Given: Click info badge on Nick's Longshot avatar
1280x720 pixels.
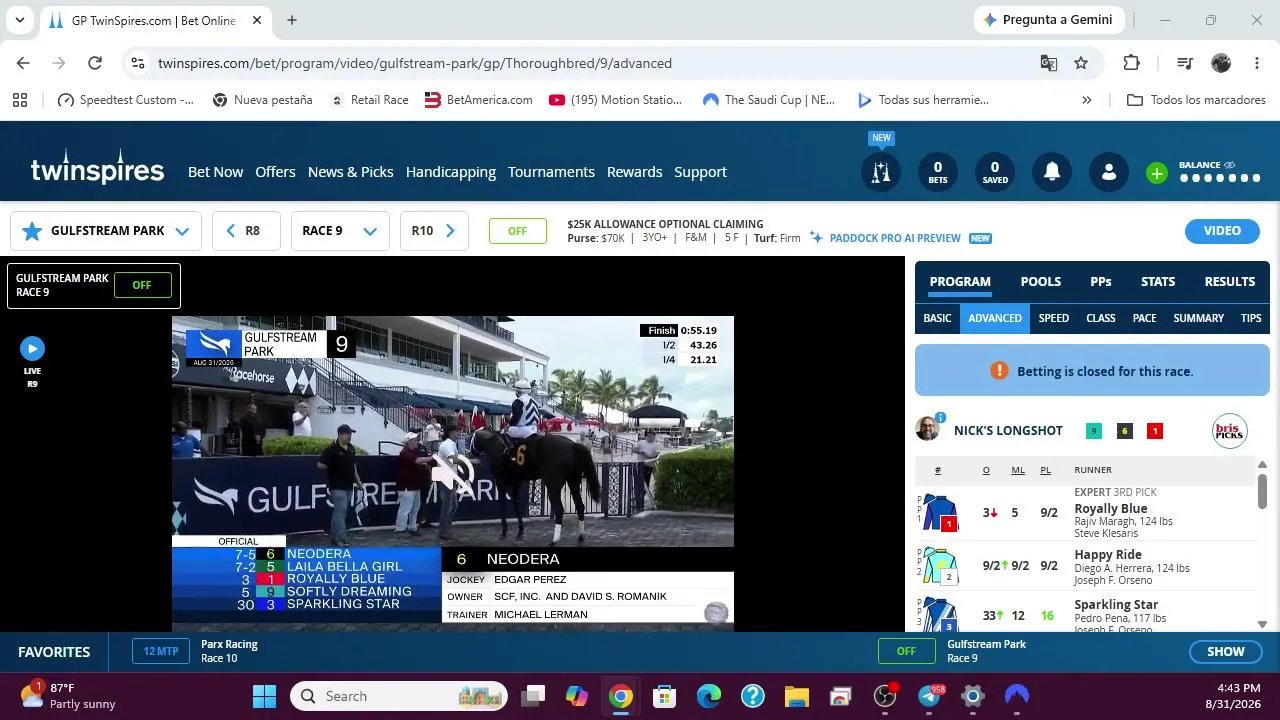Looking at the screenshot, I should (x=940, y=417).
